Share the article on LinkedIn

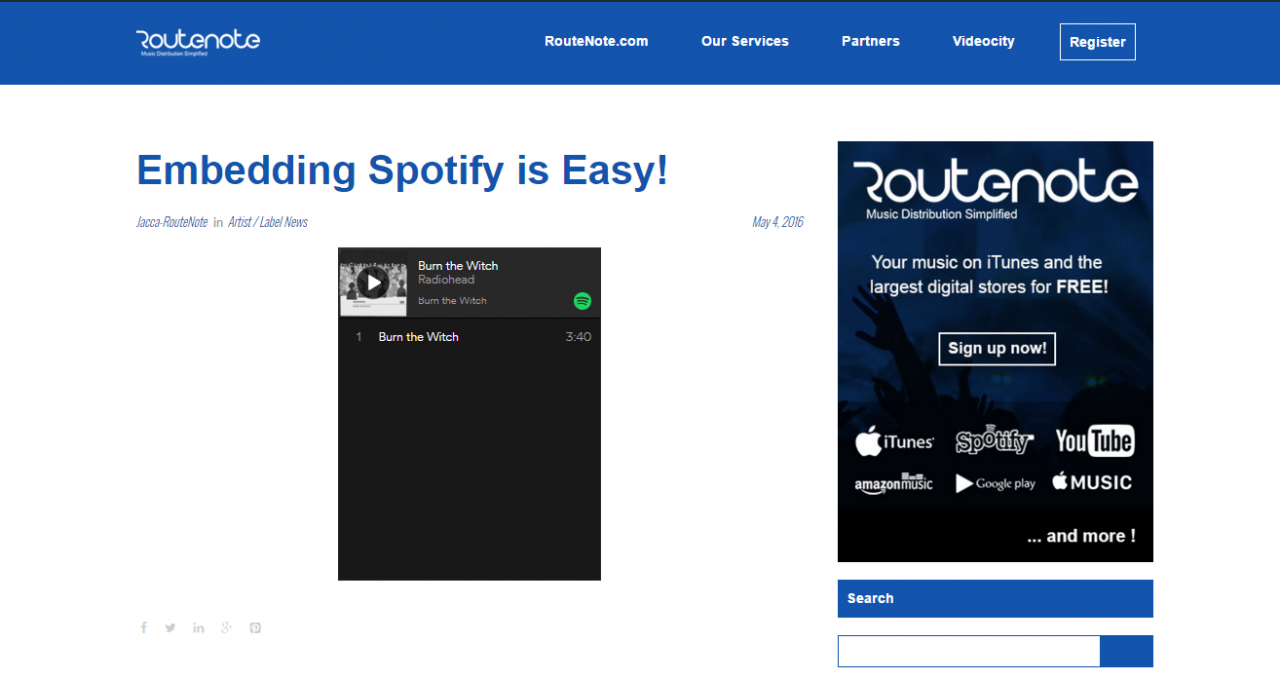[198, 627]
